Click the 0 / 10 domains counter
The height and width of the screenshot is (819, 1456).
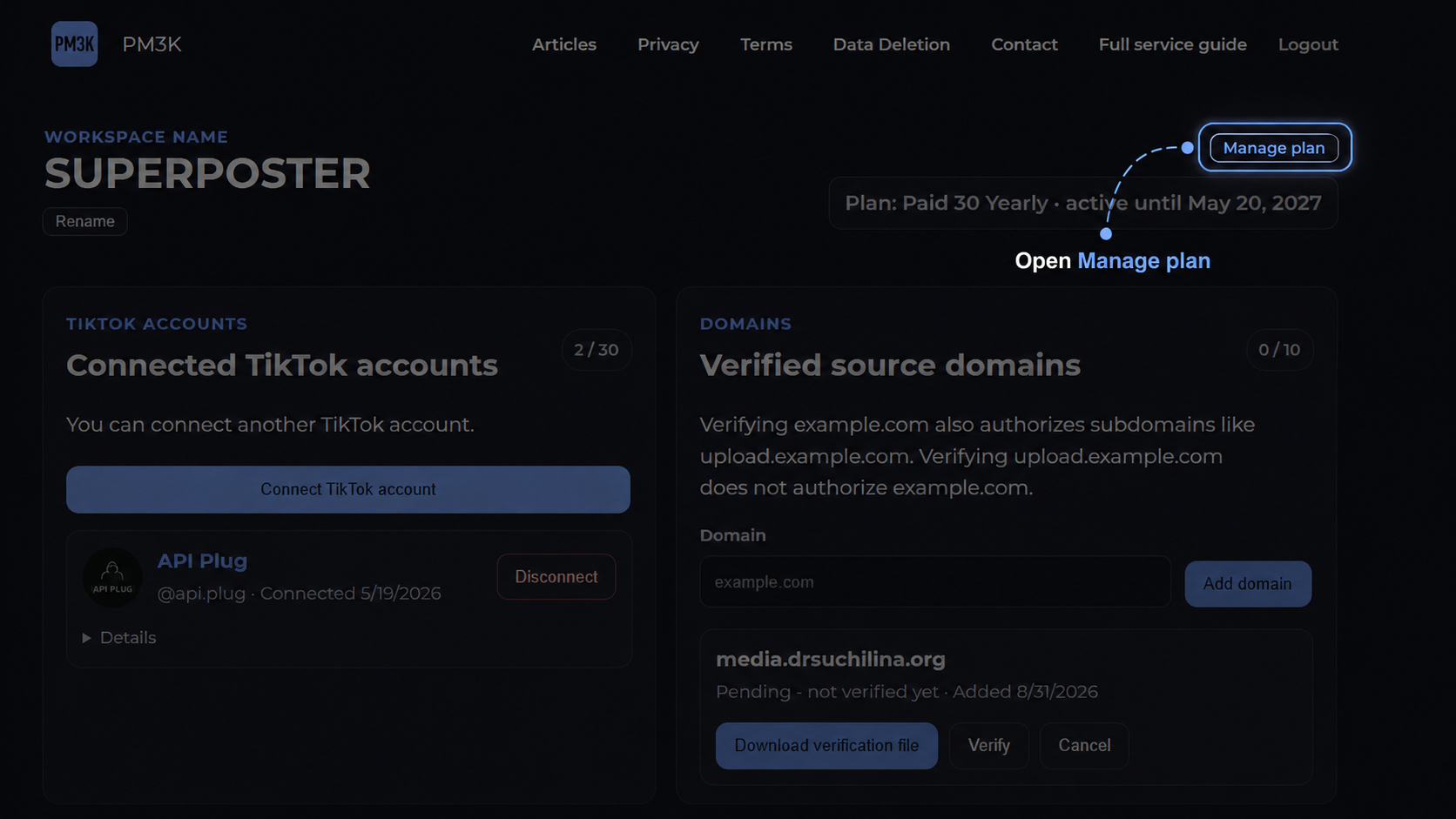[1279, 350]
